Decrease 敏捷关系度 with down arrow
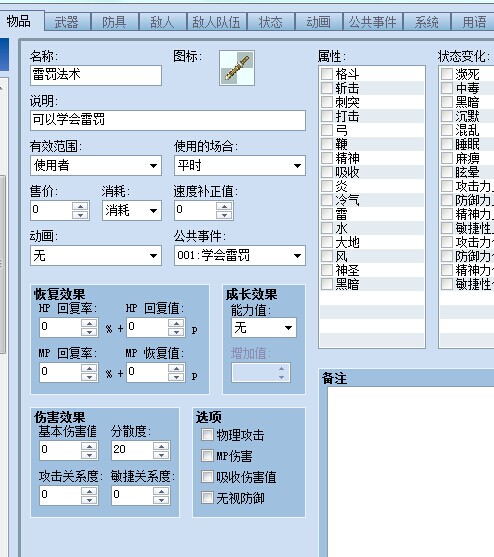494x557 pixels. point(161,500)
